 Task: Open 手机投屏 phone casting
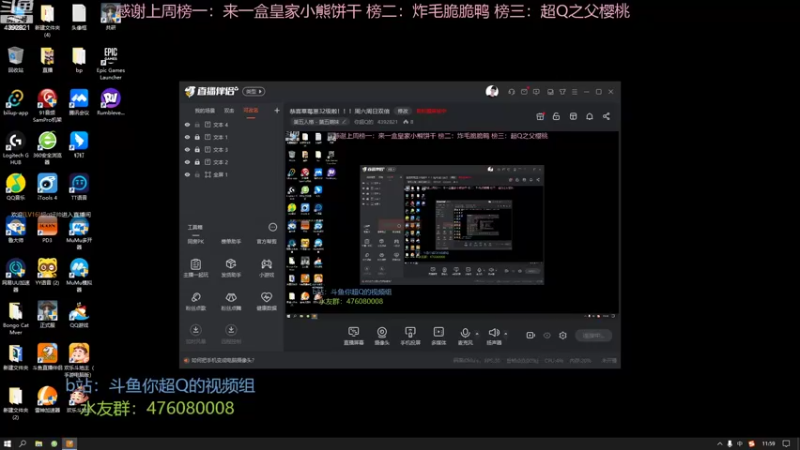coord(410,336)
